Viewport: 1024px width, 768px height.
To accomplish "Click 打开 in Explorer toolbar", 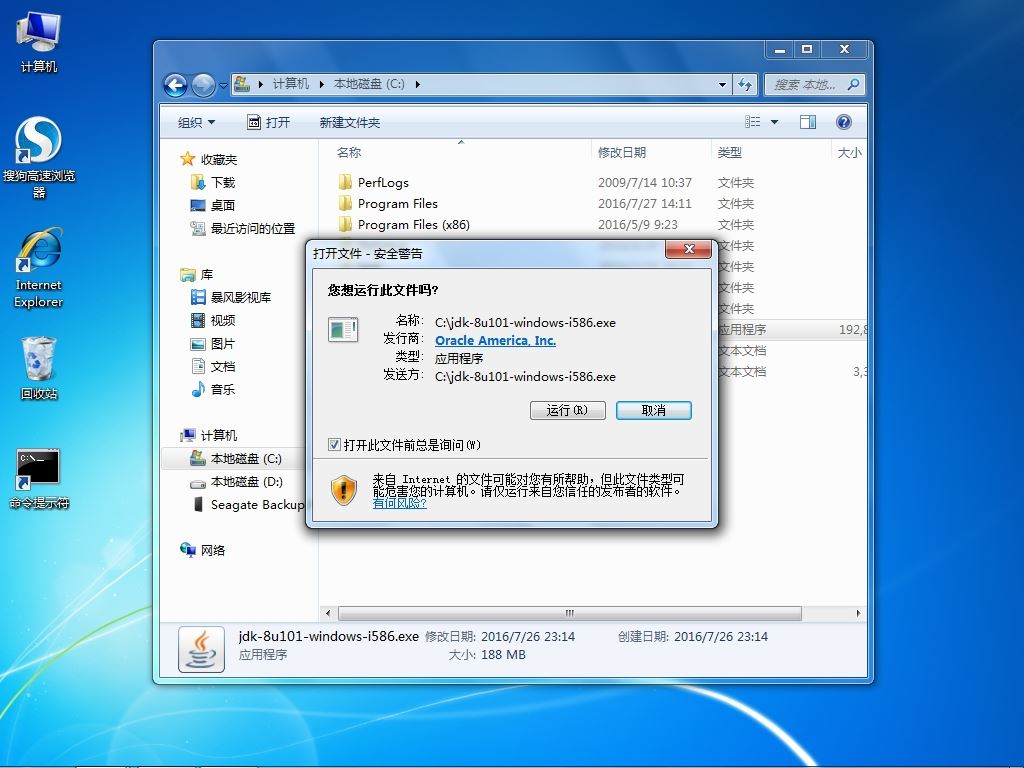I will [268, 122].
